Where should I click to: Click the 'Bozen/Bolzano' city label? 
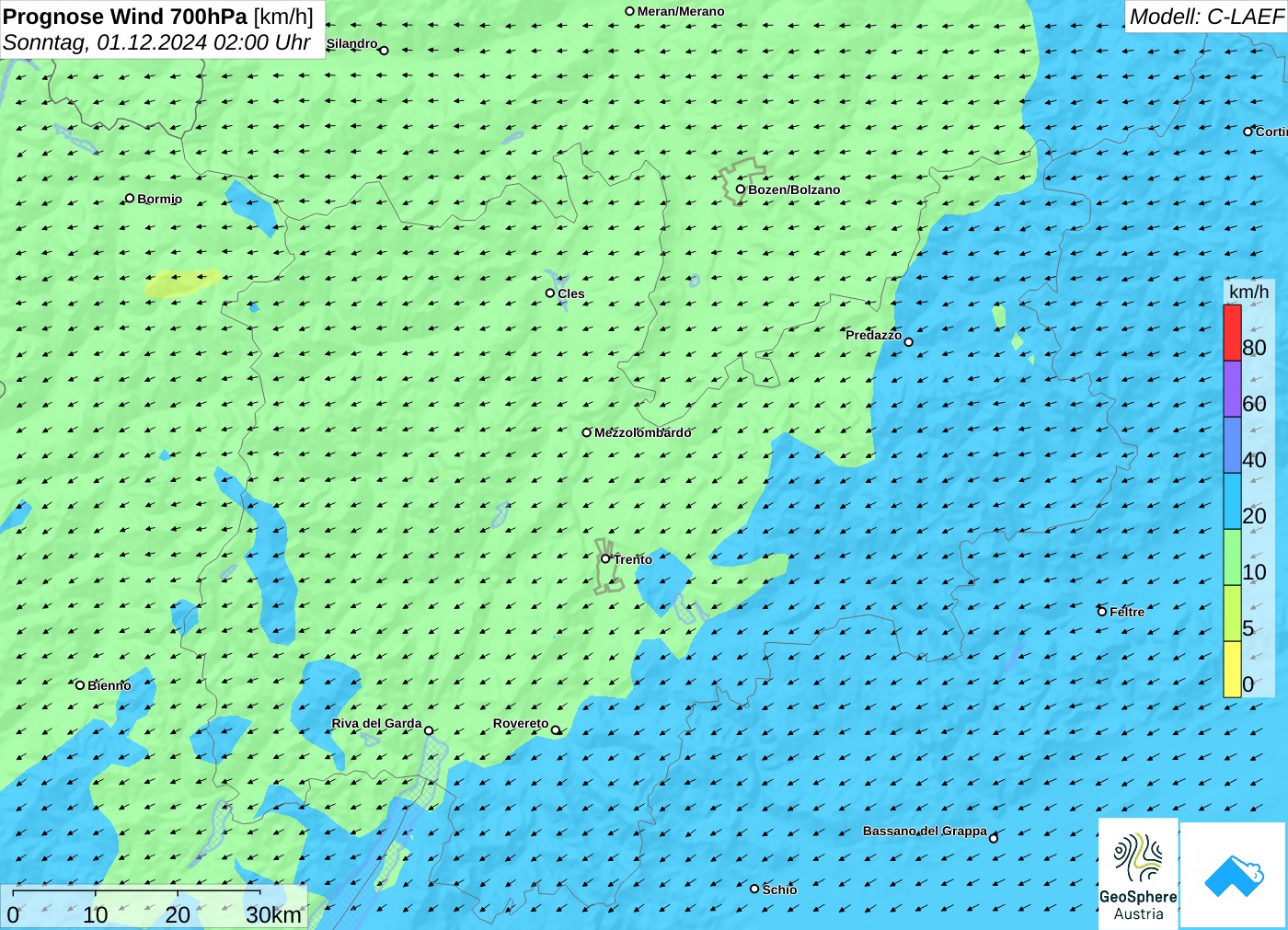pyautogui.click(x=794, y=189)
